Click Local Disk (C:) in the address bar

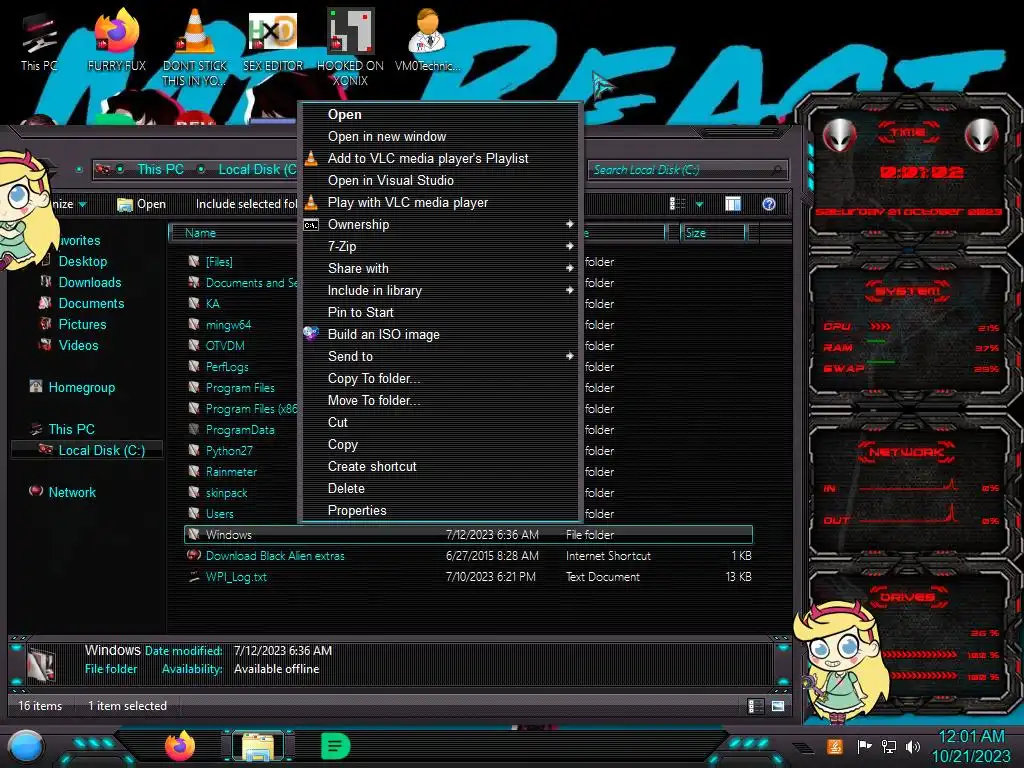point(257,169)
